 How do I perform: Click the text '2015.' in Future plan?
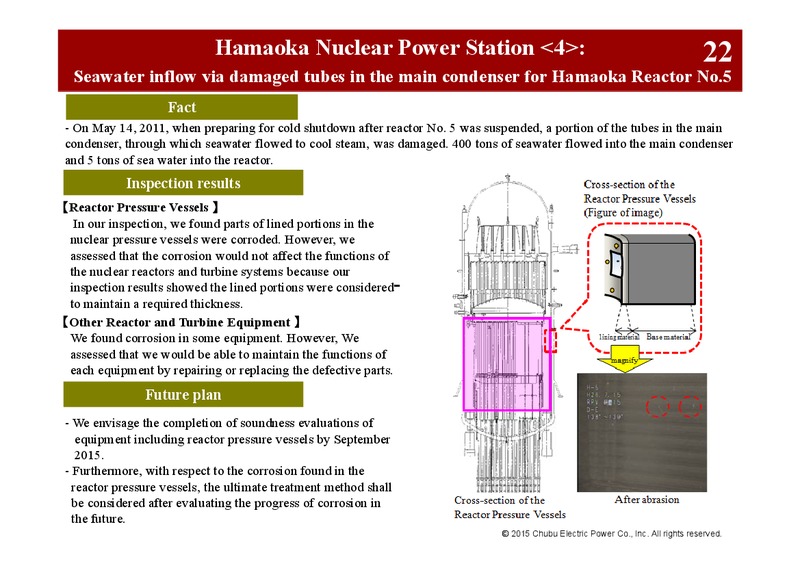89,455
